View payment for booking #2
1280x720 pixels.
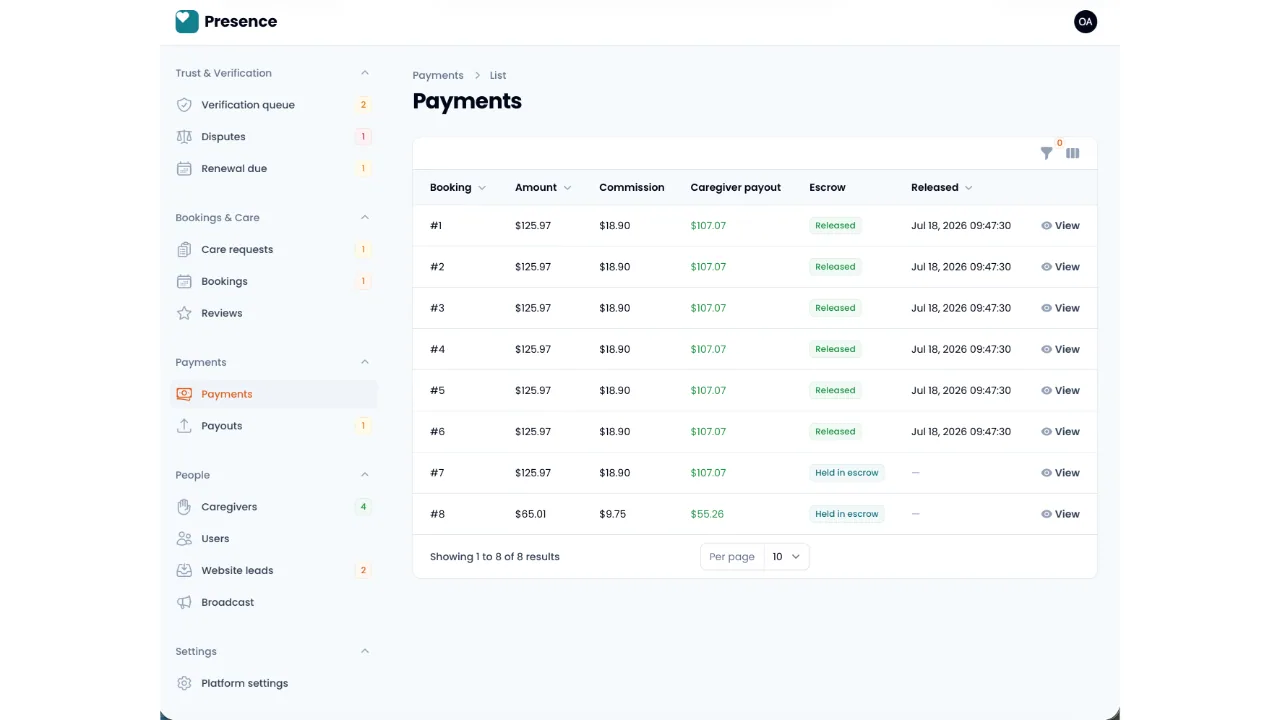(x=1060, y=267)
